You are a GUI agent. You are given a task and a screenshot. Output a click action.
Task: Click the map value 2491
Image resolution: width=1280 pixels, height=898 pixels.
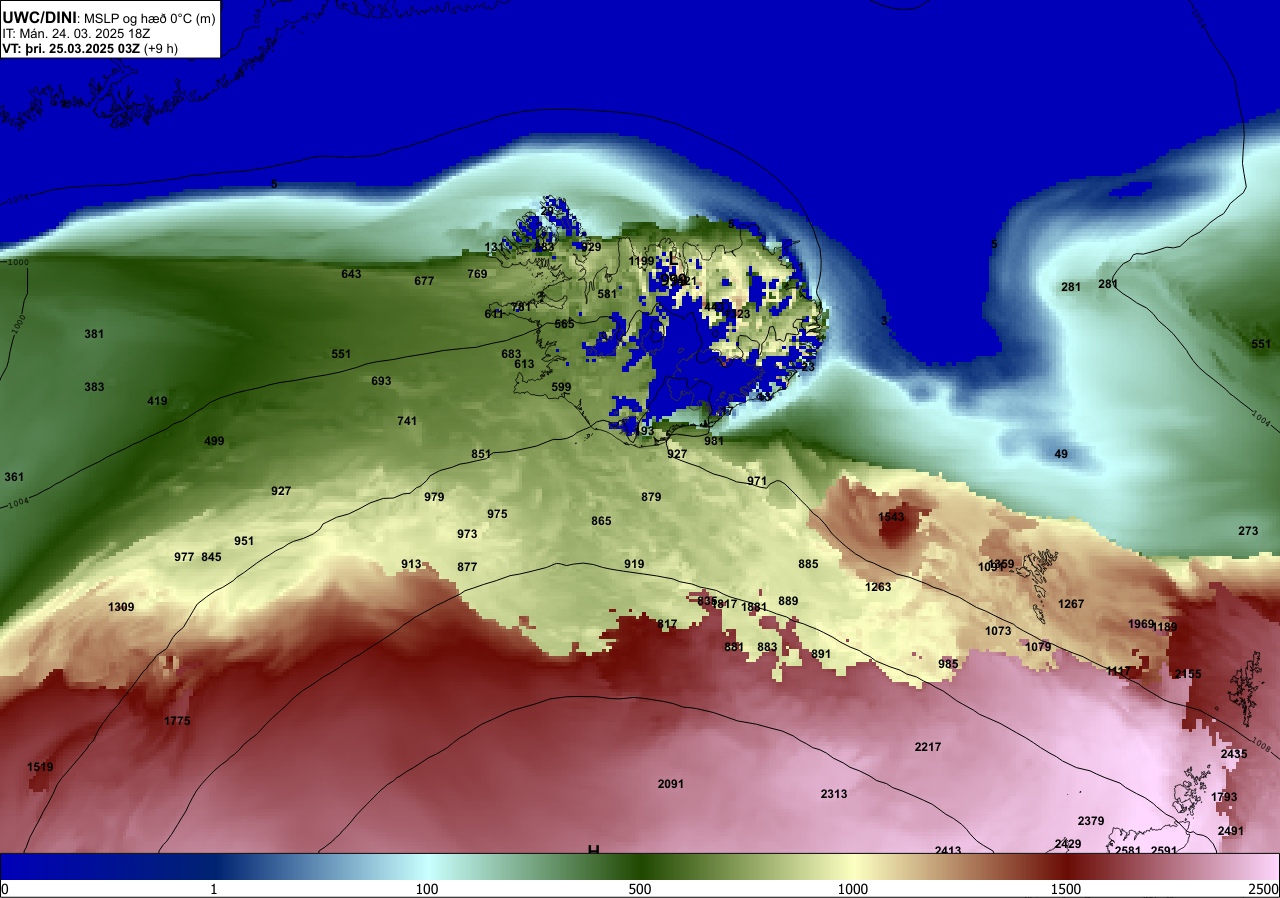pyautogui.click(x=1231, y=831)
